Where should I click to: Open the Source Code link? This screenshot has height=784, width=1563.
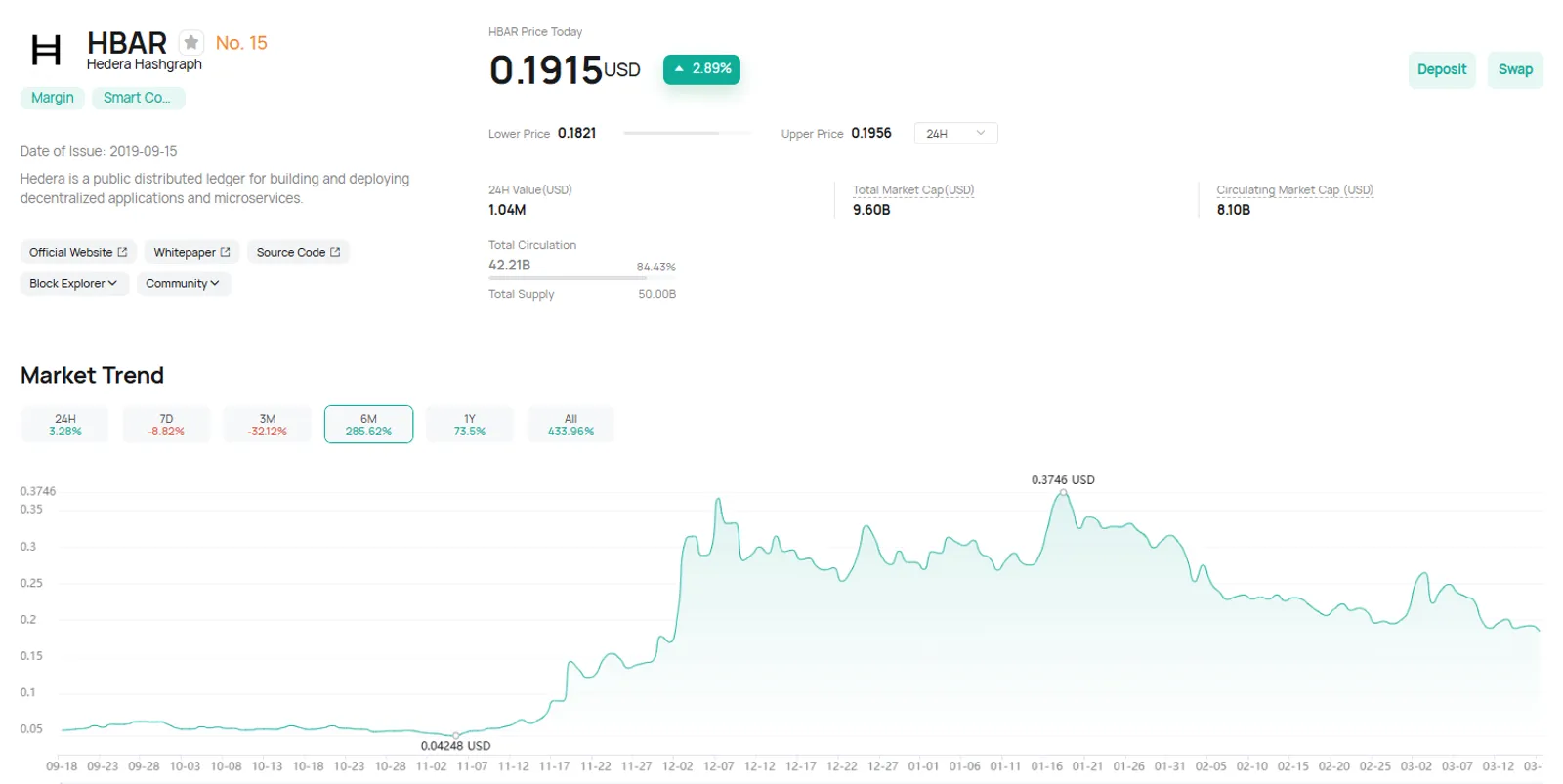point(298,252)
